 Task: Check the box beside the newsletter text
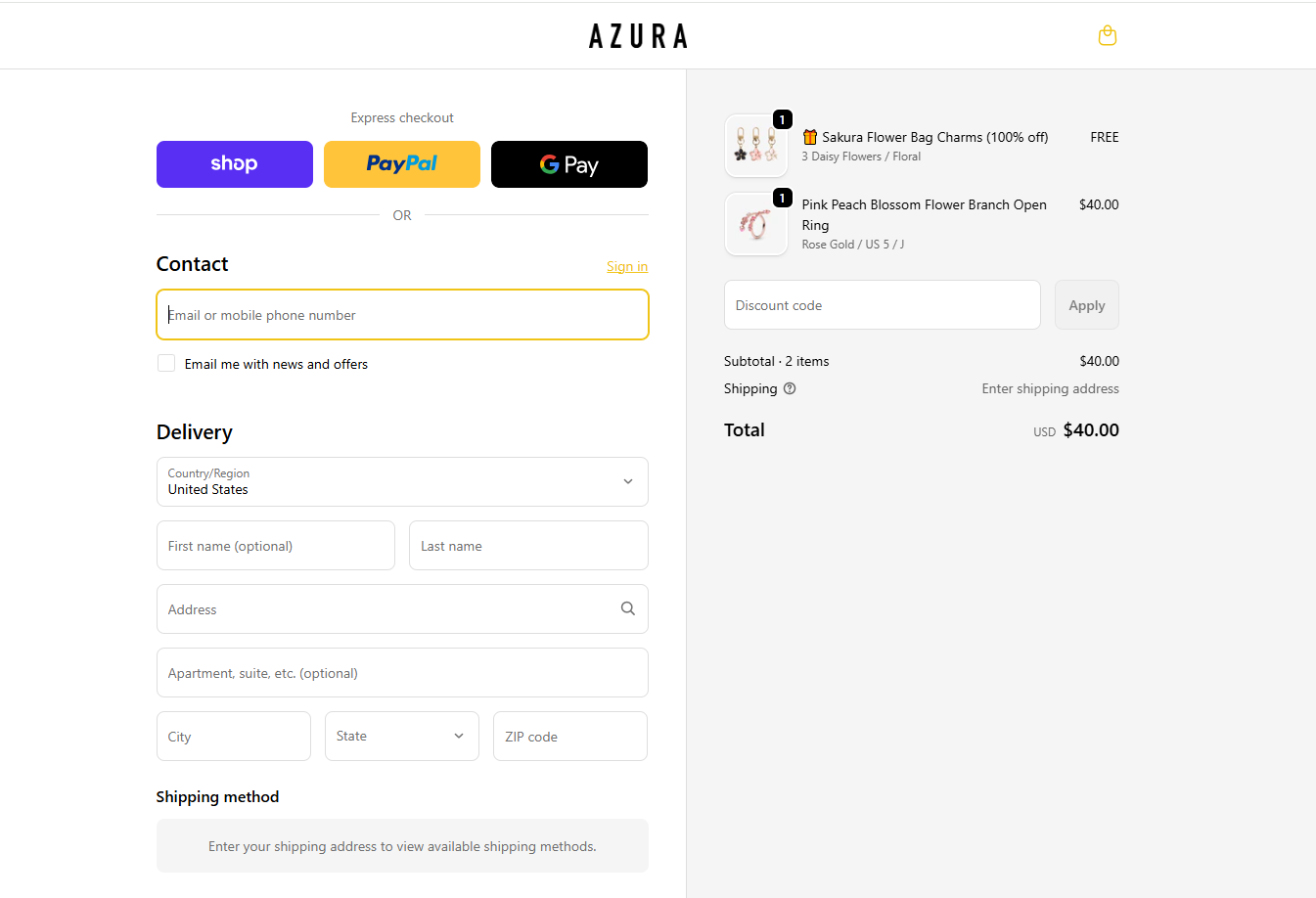tap(166, 362)
